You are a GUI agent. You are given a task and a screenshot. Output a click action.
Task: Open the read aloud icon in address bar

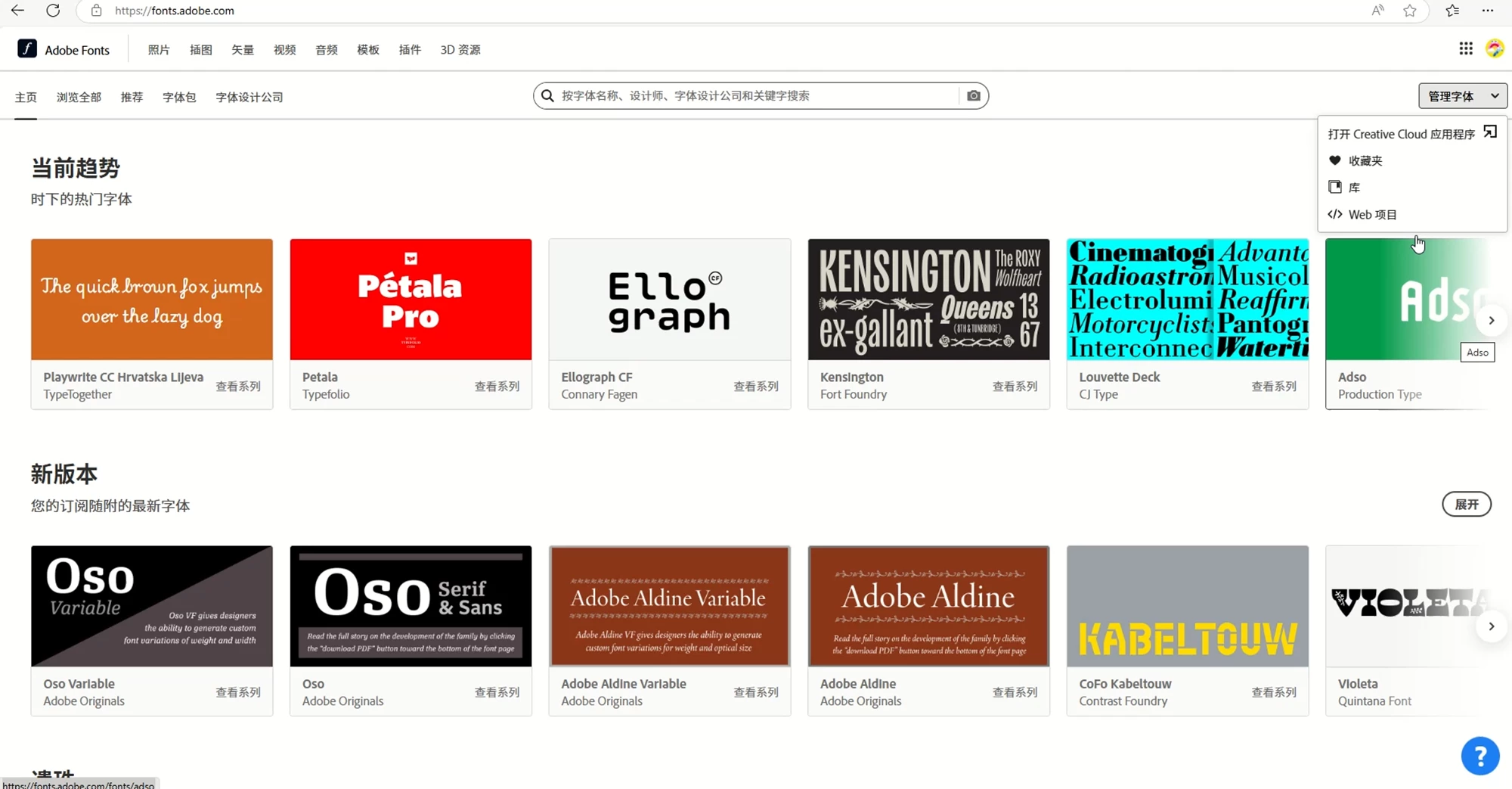click(1377, 11)
